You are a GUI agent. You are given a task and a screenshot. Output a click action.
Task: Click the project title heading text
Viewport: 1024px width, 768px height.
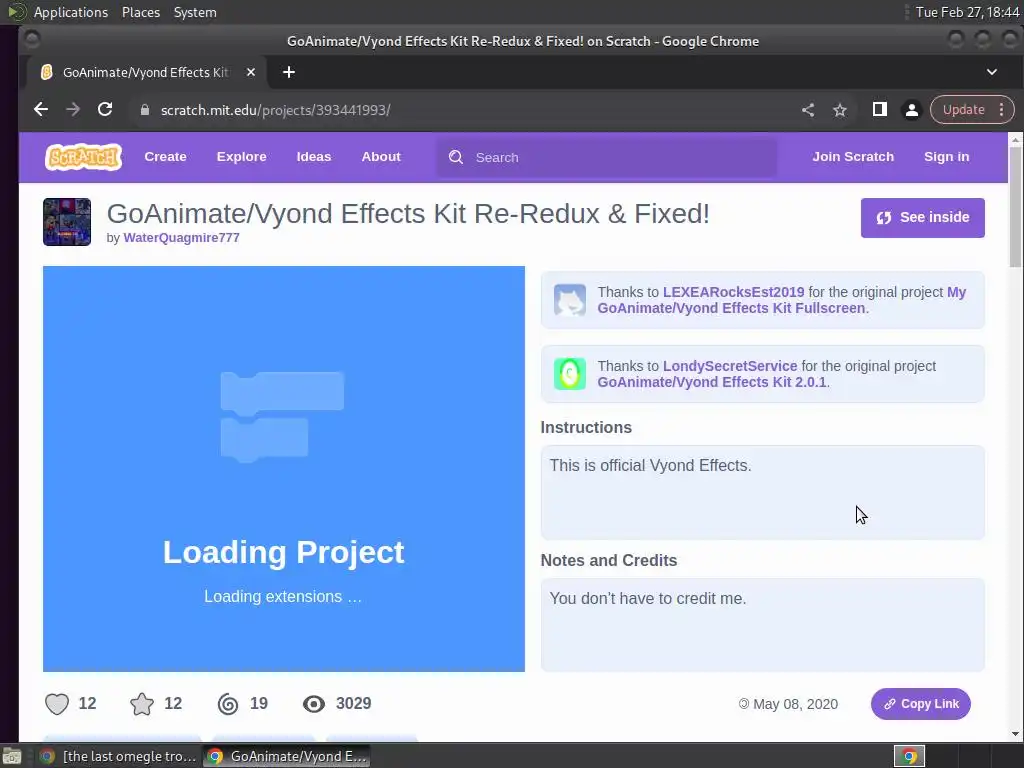pos(408,214)
